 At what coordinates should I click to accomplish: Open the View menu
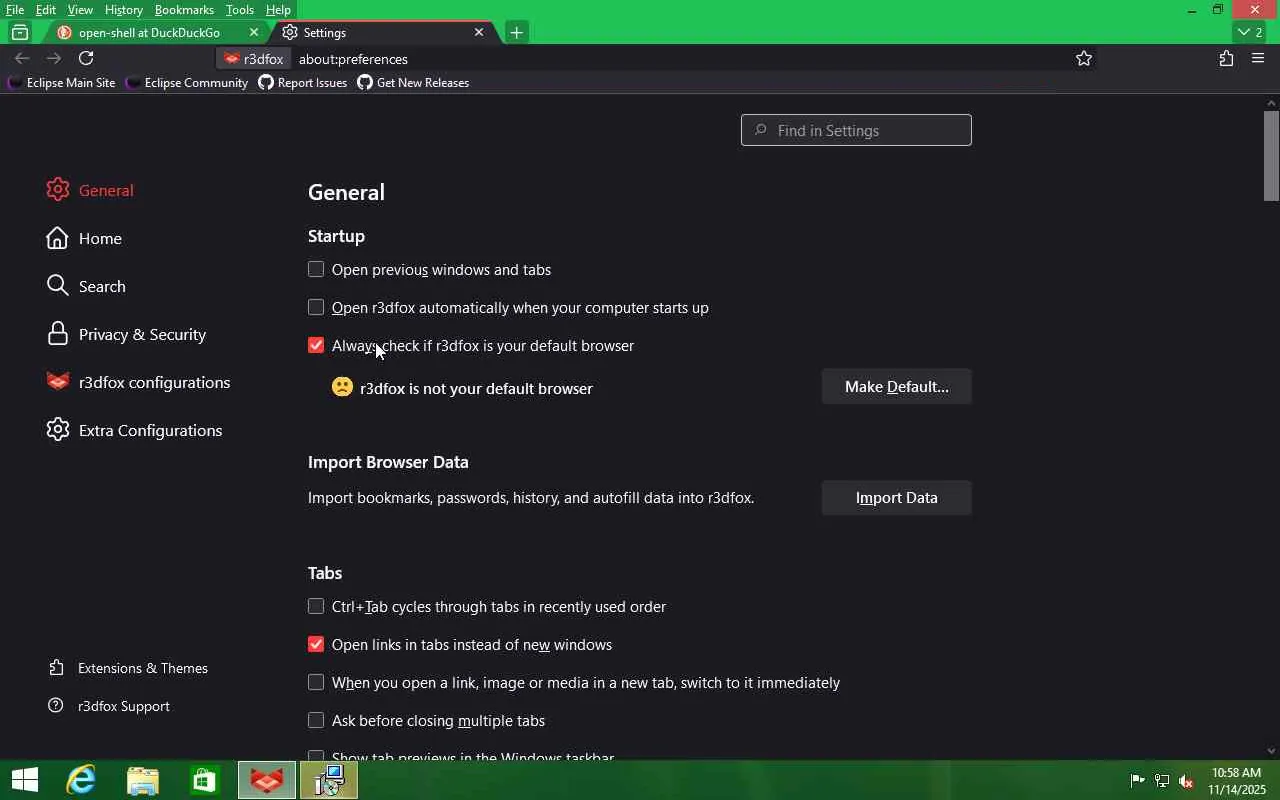tap(80, 10)
